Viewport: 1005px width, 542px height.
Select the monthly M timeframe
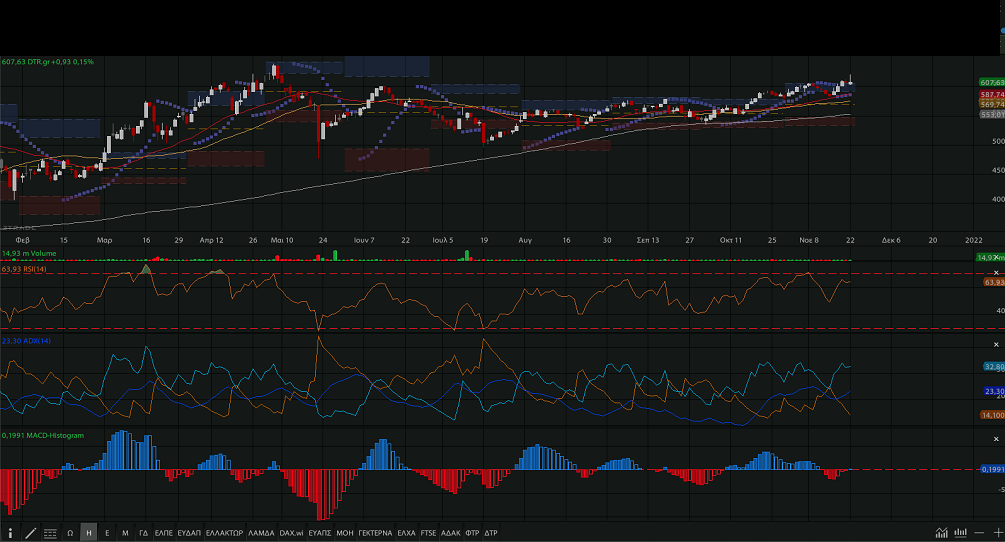click(125, 533)
